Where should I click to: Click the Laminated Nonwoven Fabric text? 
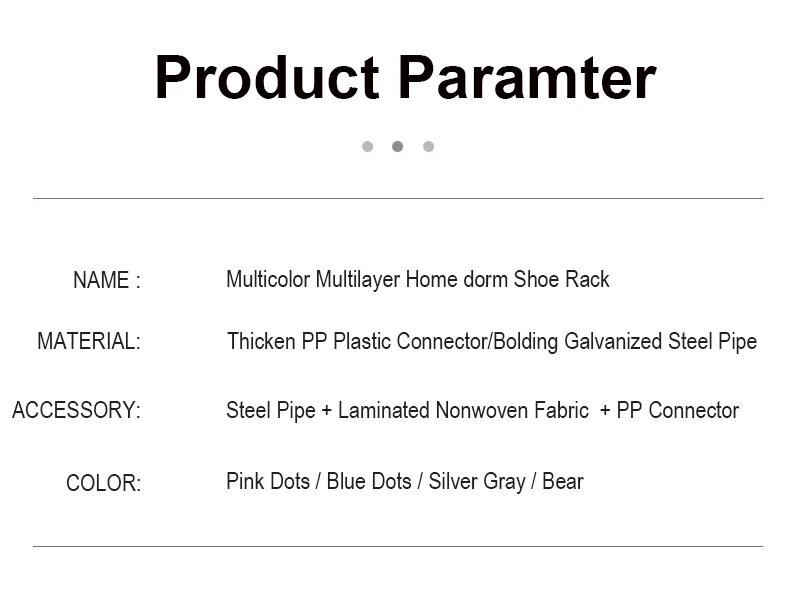[464, 410]
